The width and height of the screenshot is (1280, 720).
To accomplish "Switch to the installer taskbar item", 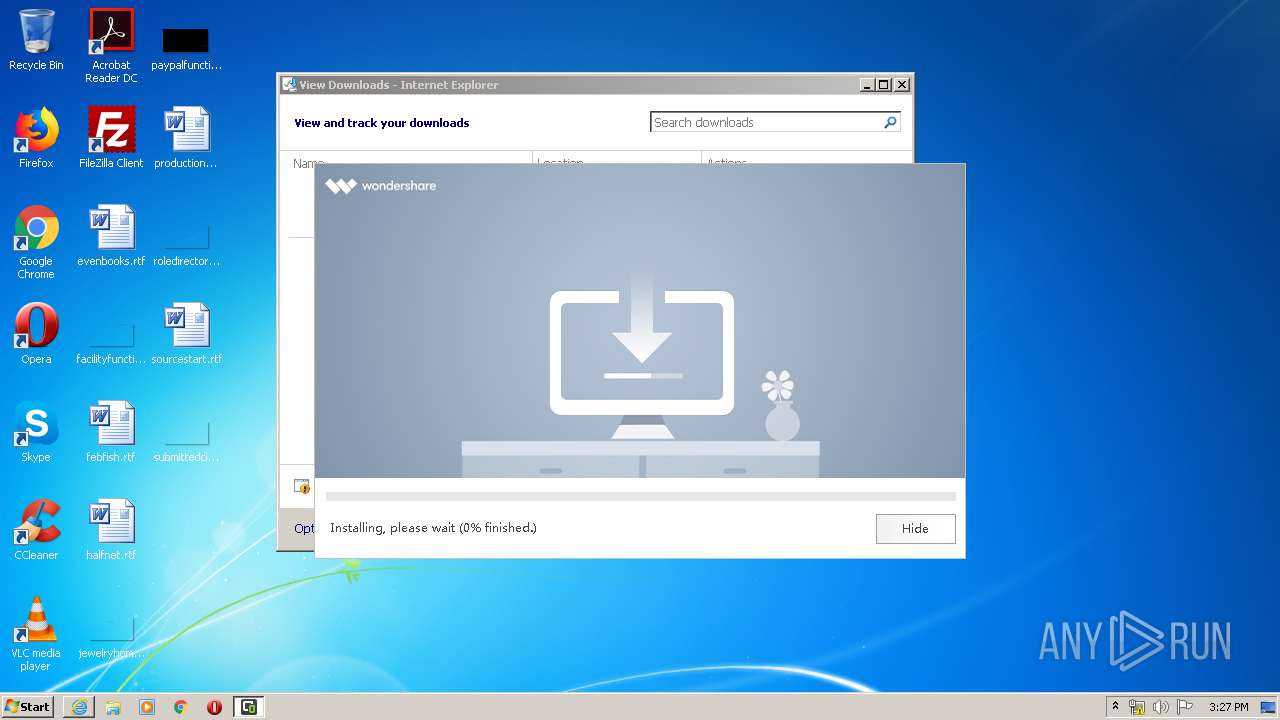I will click(x=248, y=707).
